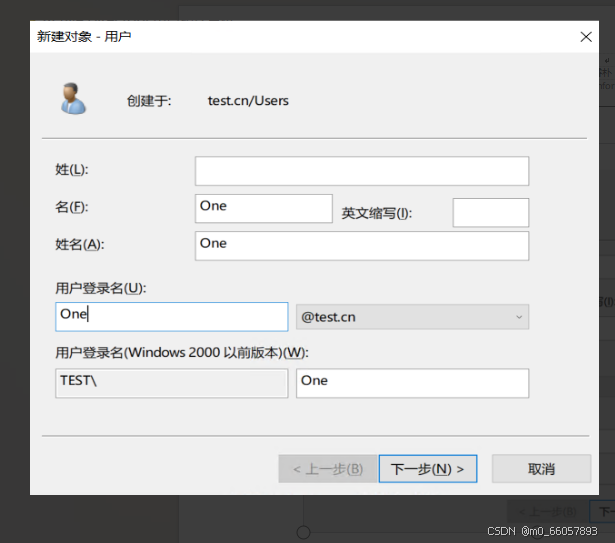Click the user avatar icon
Viewport: 615px width, 543px height.
(x=73, y=98)
